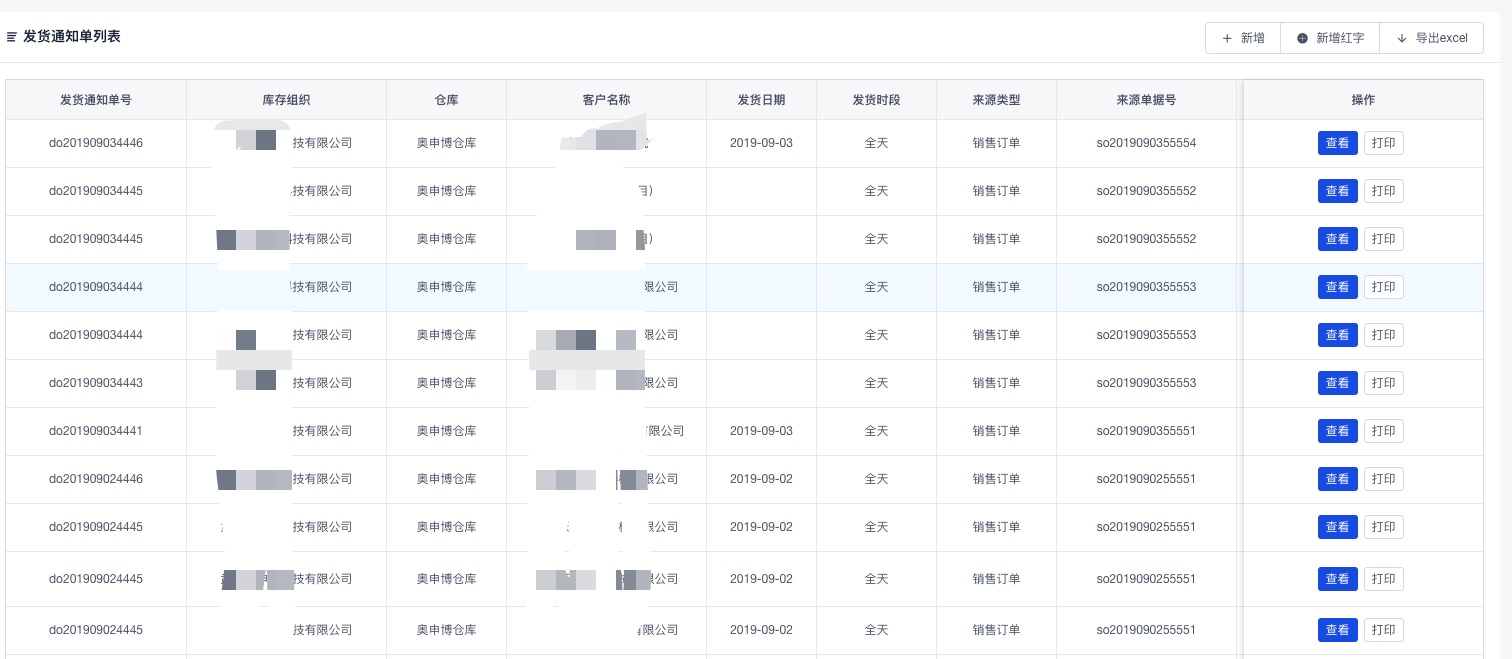Click source number so2019090355551
Viewport: 1512px width, 659px height.
click(1146, 431)
